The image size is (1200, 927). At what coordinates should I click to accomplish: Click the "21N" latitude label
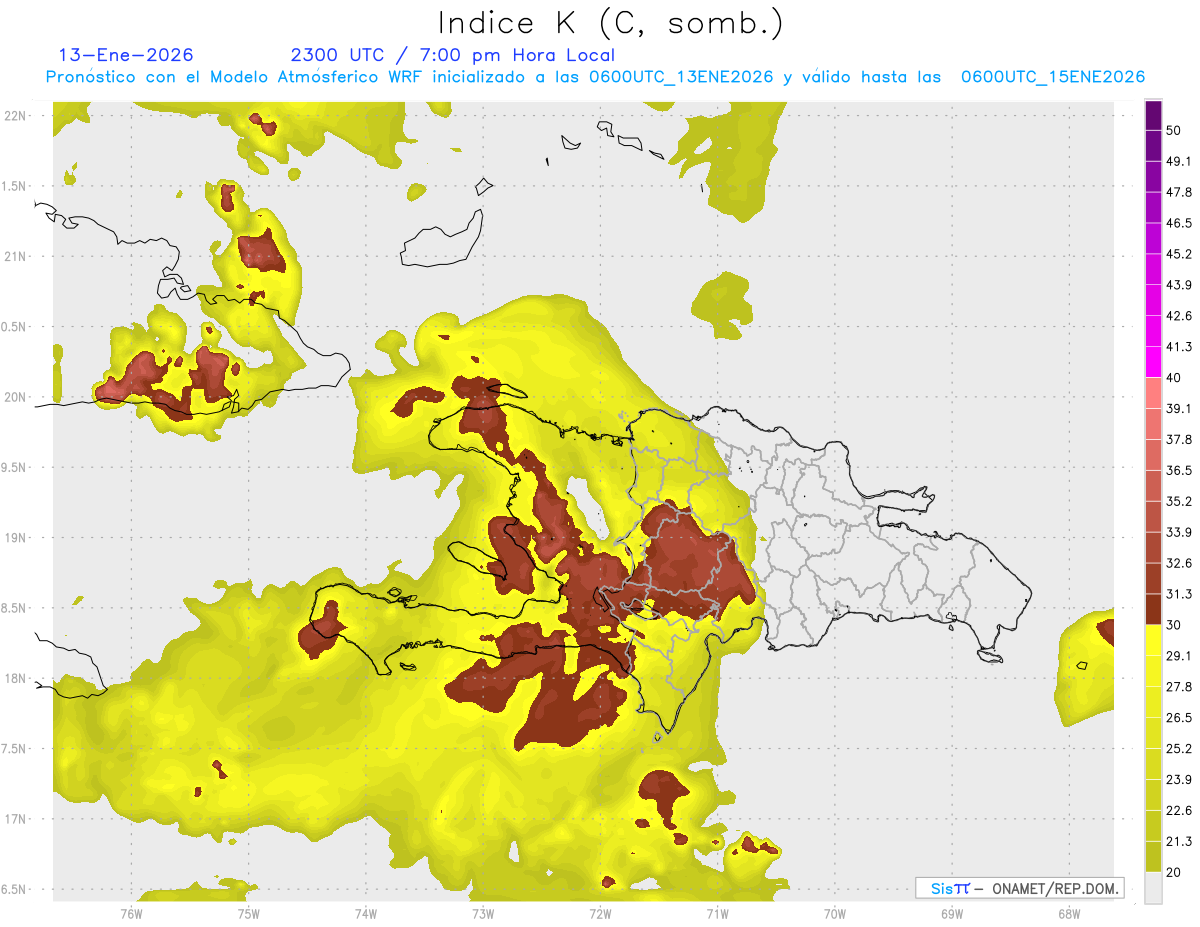pyautogui.click(x=15, y=256)
